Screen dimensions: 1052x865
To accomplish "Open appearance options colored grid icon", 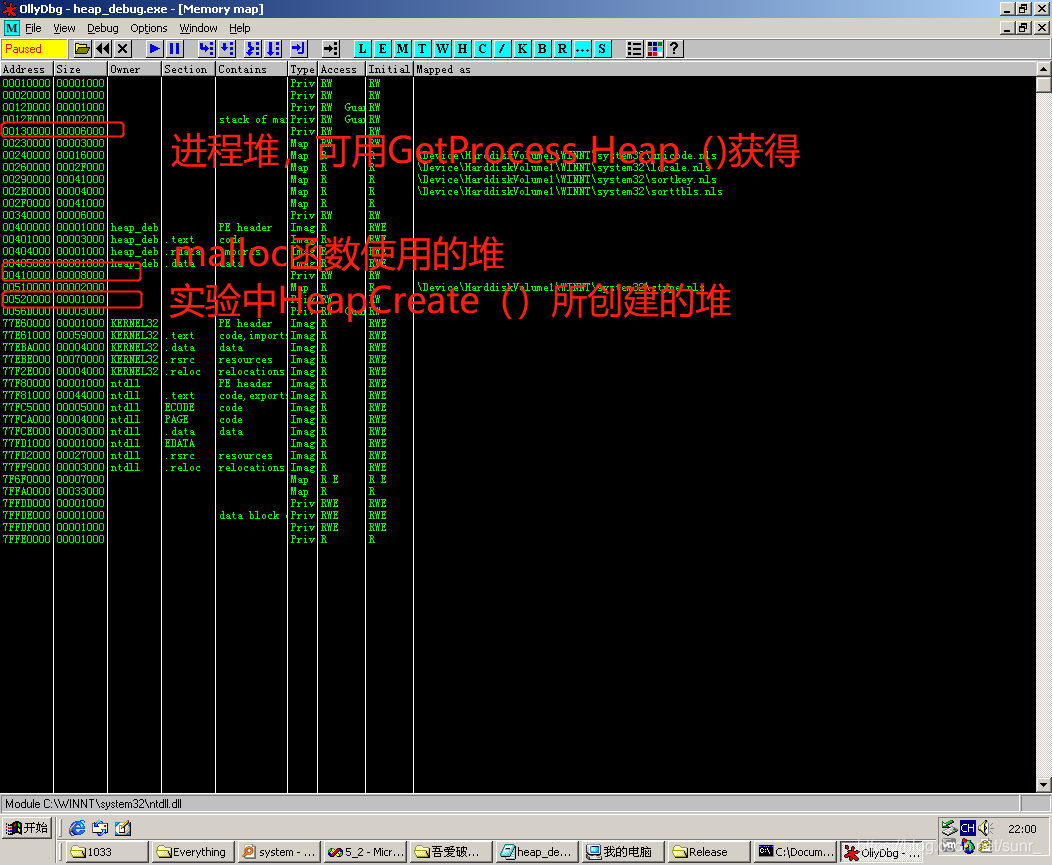I will pos(654,49).
